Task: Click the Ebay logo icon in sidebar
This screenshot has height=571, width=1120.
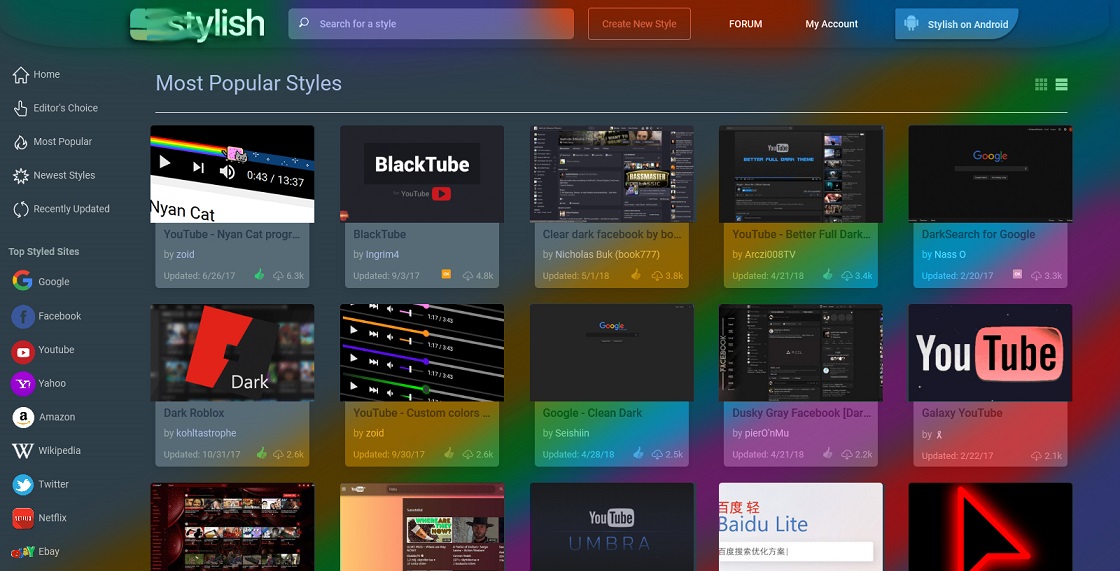Action: pyautogui.click(x=23, y=552)
